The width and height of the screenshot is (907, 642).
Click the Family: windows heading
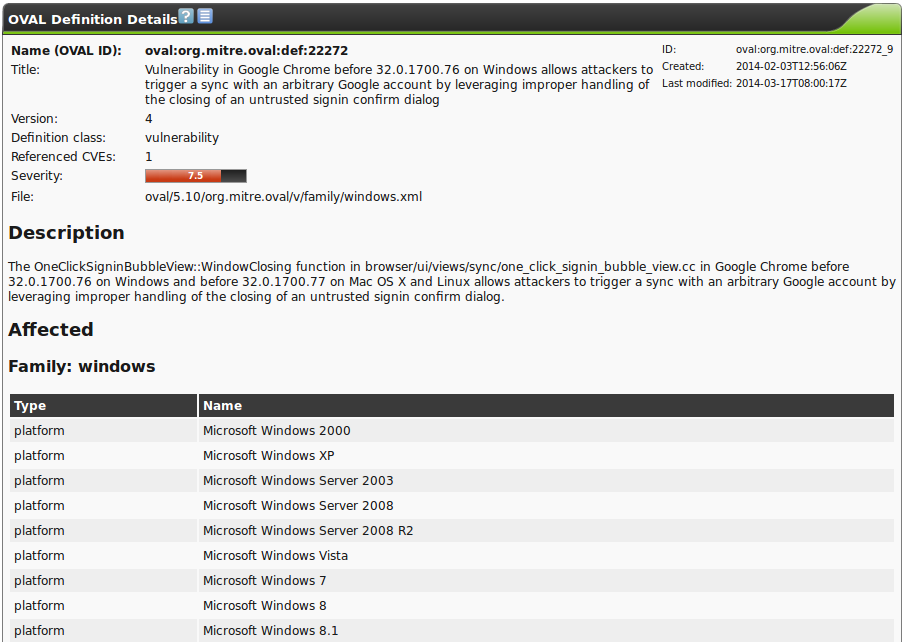[x=82, y=367]
